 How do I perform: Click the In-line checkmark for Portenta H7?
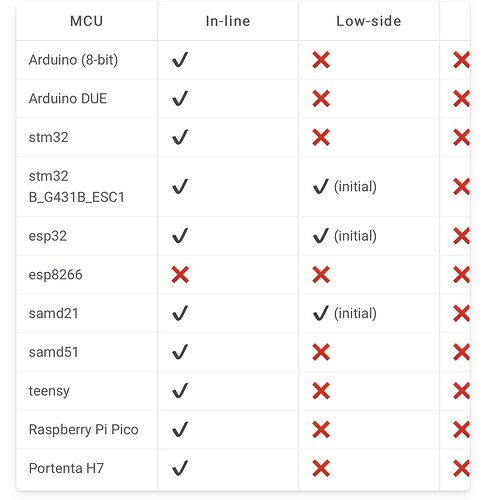point(180,468)
